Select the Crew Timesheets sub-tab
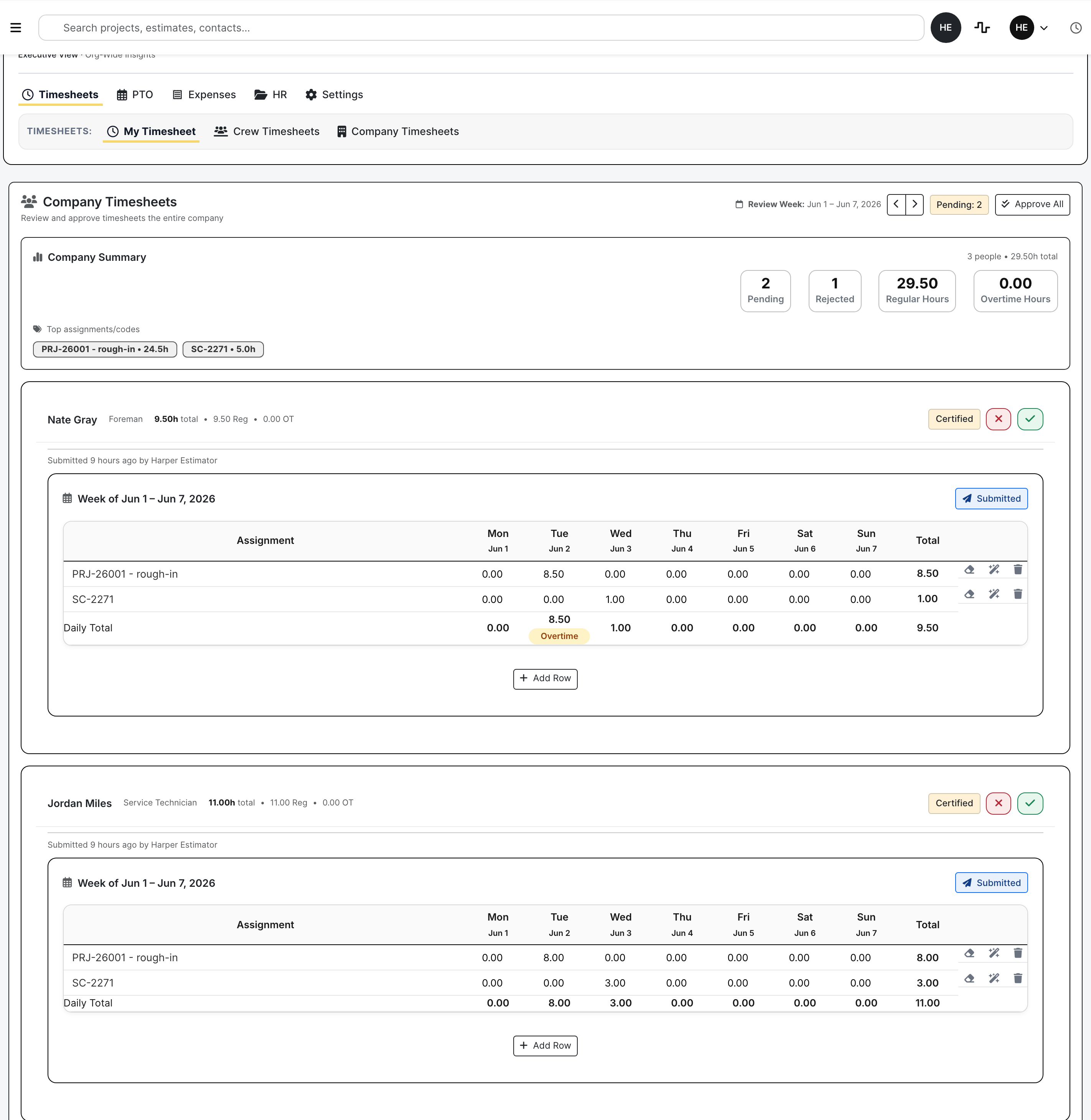 (x=267, y=131)
